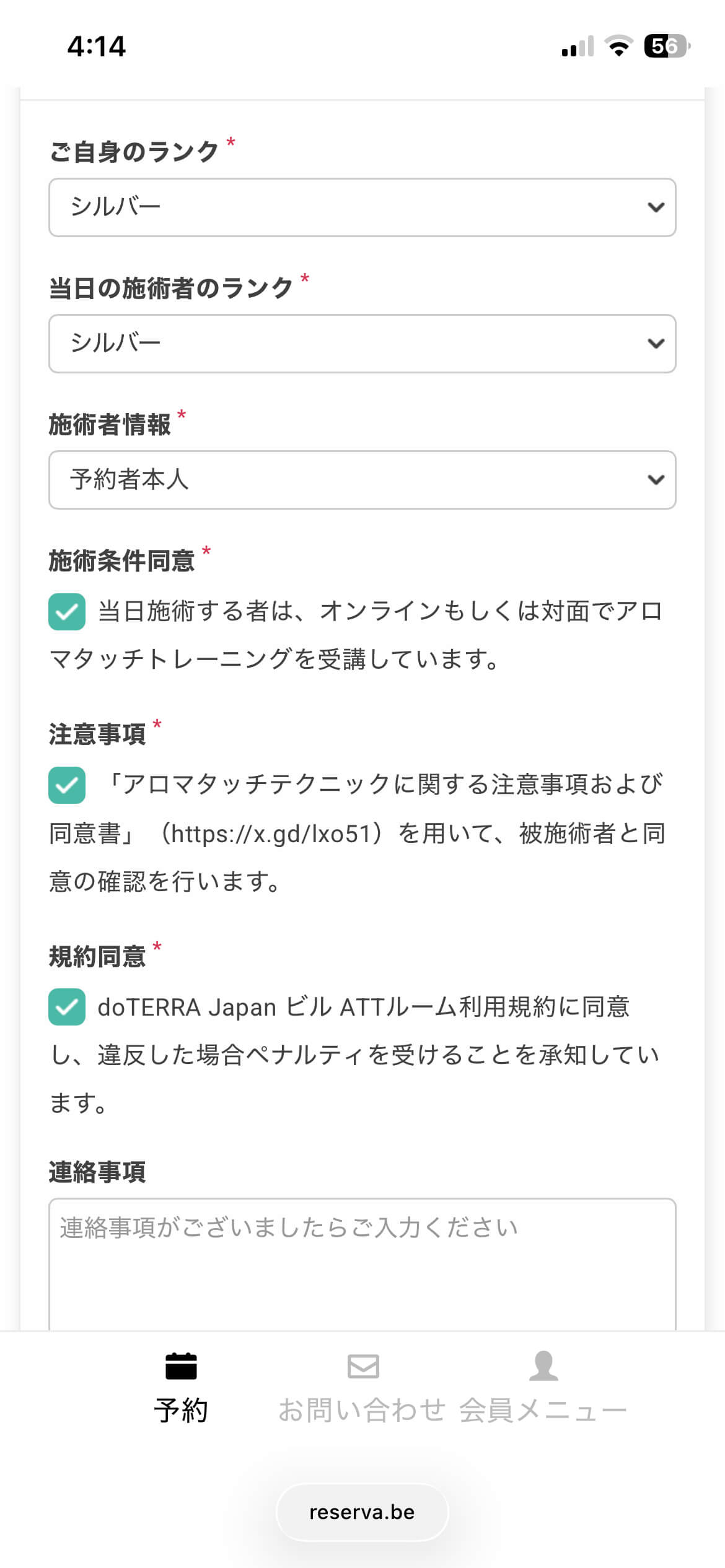Uncheck the 注意事項 consent checkbox
The width and height of the screenshot is (725, 1568).
click(x=67, y=785)
